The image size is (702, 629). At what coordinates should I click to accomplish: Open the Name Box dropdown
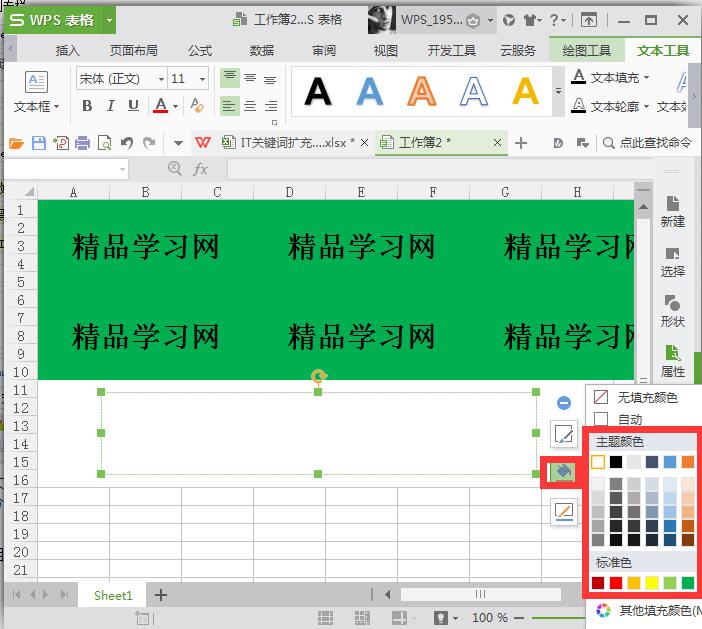point(122,169)
